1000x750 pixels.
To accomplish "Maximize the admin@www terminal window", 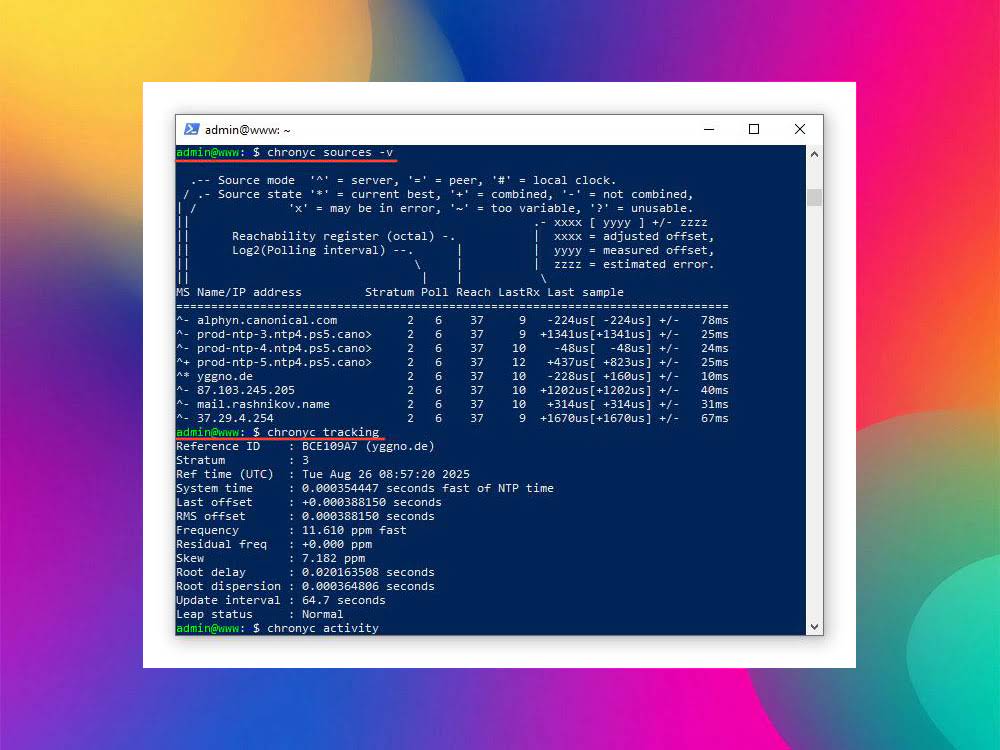I will [x=754, y=129].
